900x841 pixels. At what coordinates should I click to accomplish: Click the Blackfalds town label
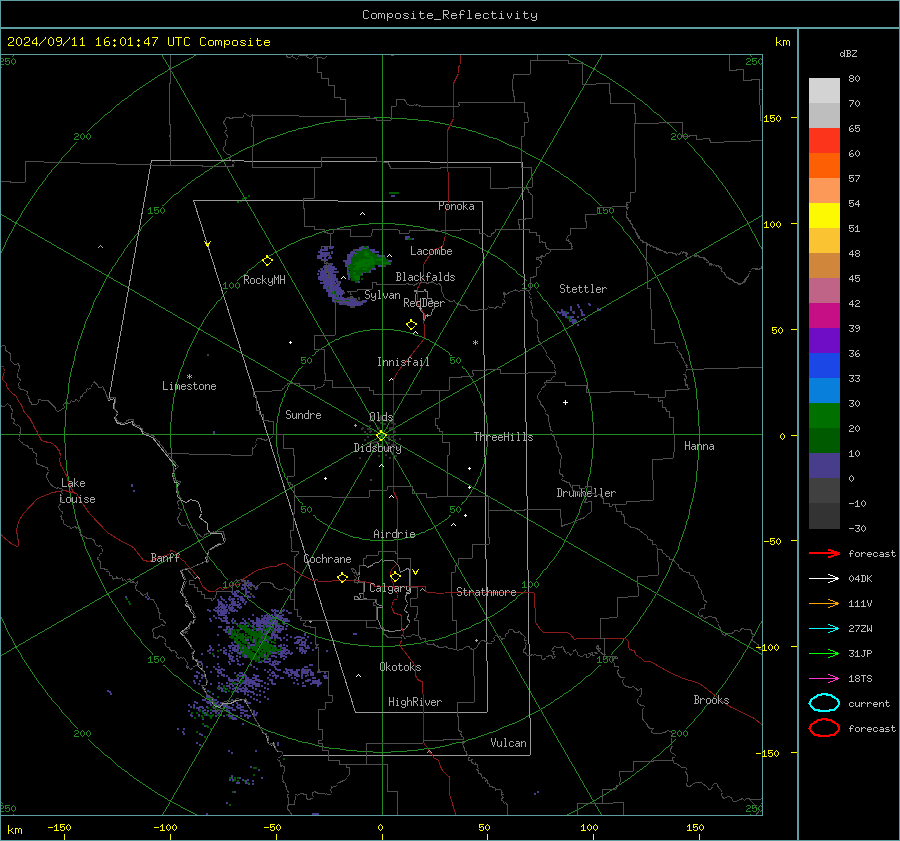point(425,277)
